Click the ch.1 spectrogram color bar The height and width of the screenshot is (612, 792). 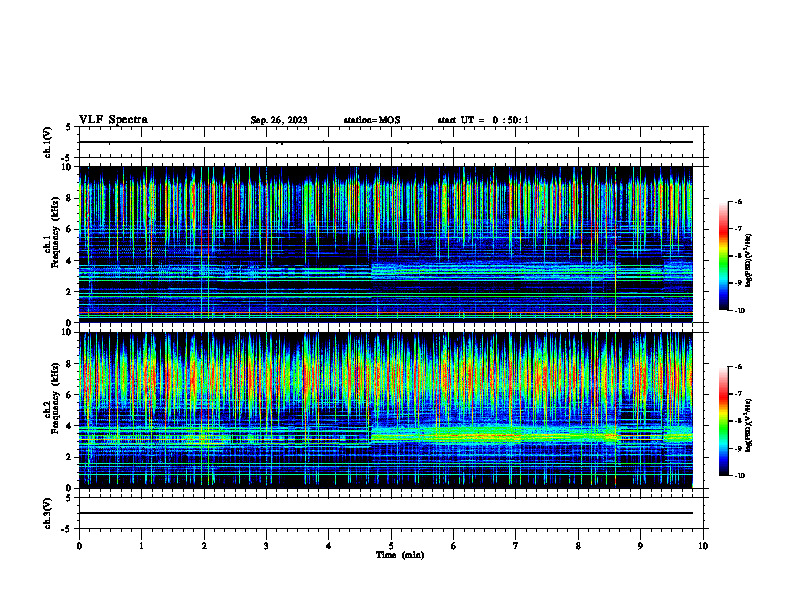coord(724,256)
